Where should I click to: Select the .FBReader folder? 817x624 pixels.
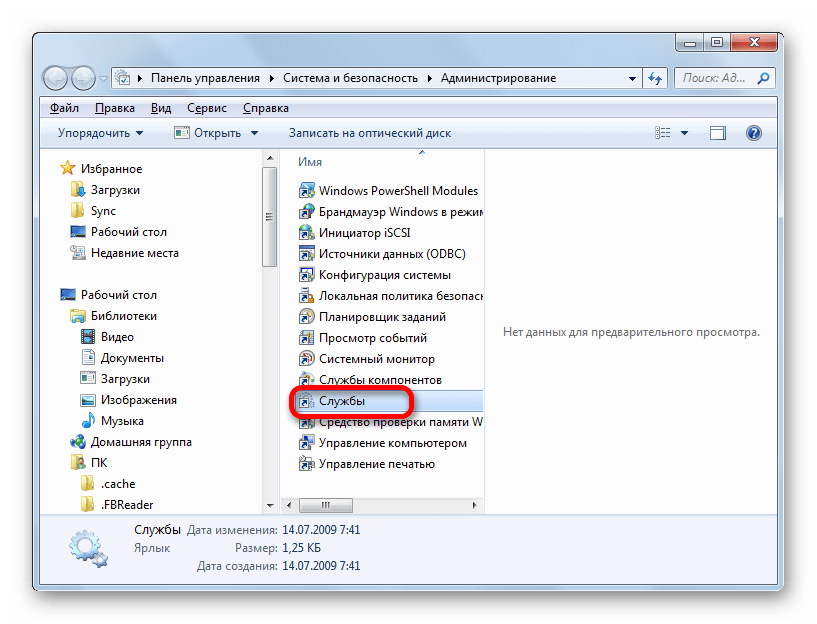[117, 505]
